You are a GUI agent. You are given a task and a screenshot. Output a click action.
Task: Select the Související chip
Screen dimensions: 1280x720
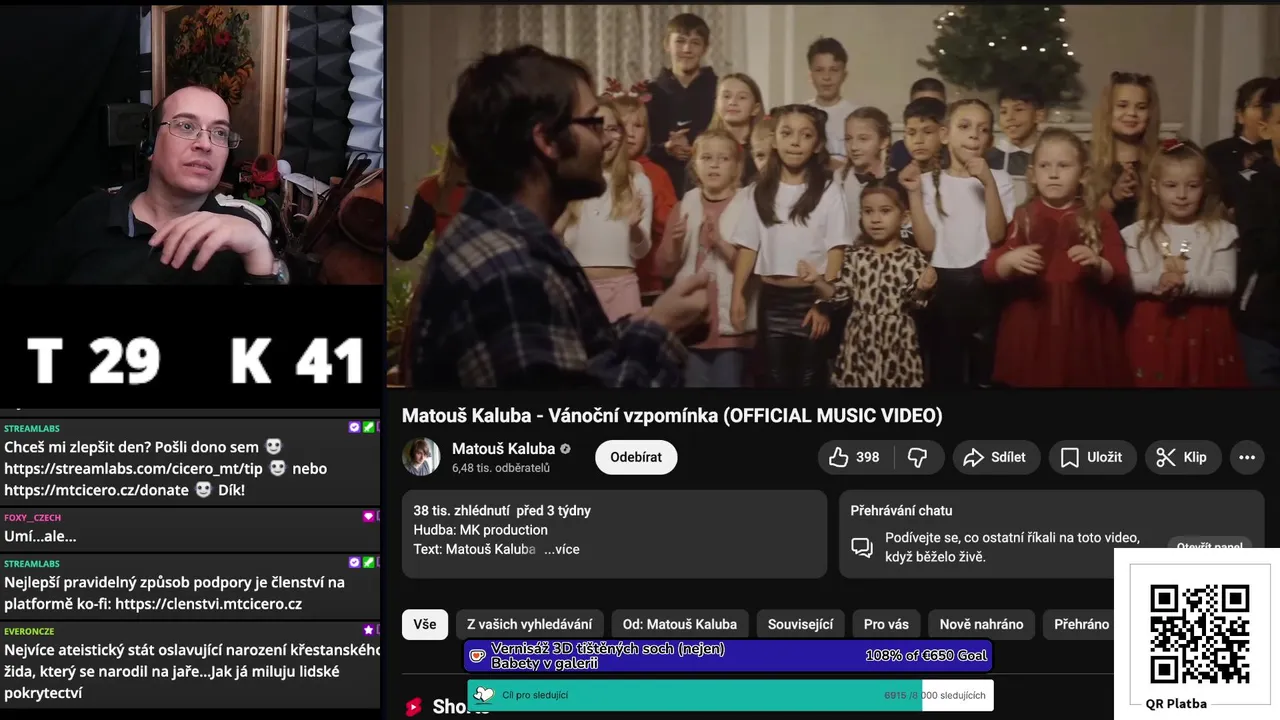800,624
